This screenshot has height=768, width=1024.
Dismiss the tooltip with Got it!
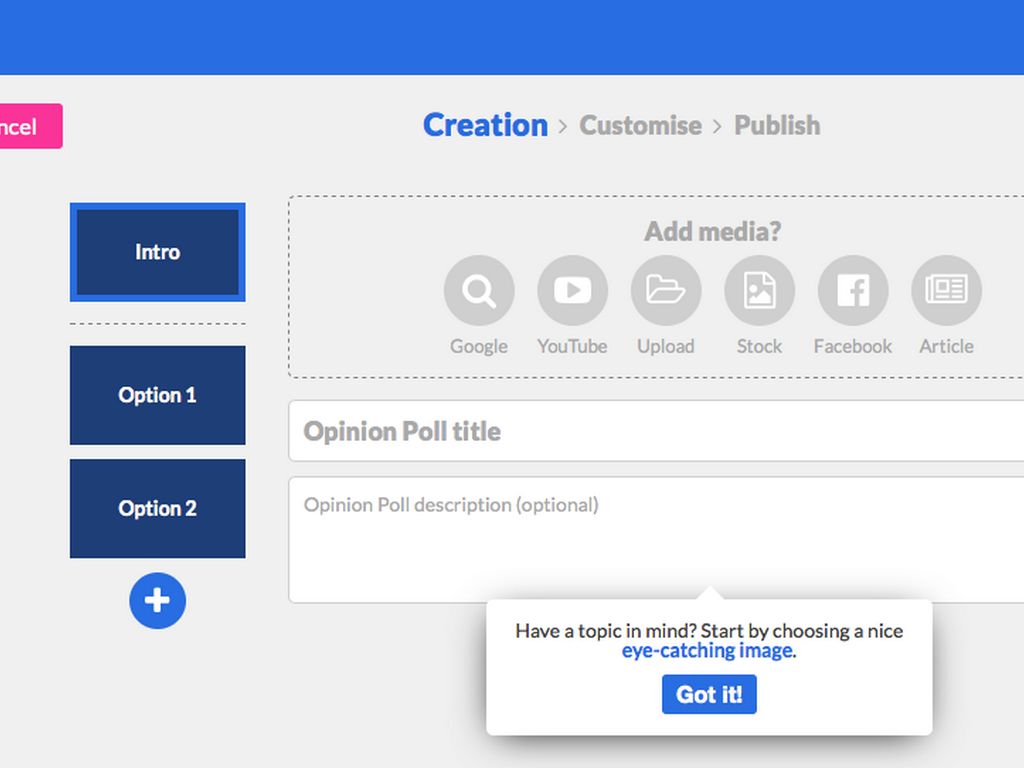point(709,695)
